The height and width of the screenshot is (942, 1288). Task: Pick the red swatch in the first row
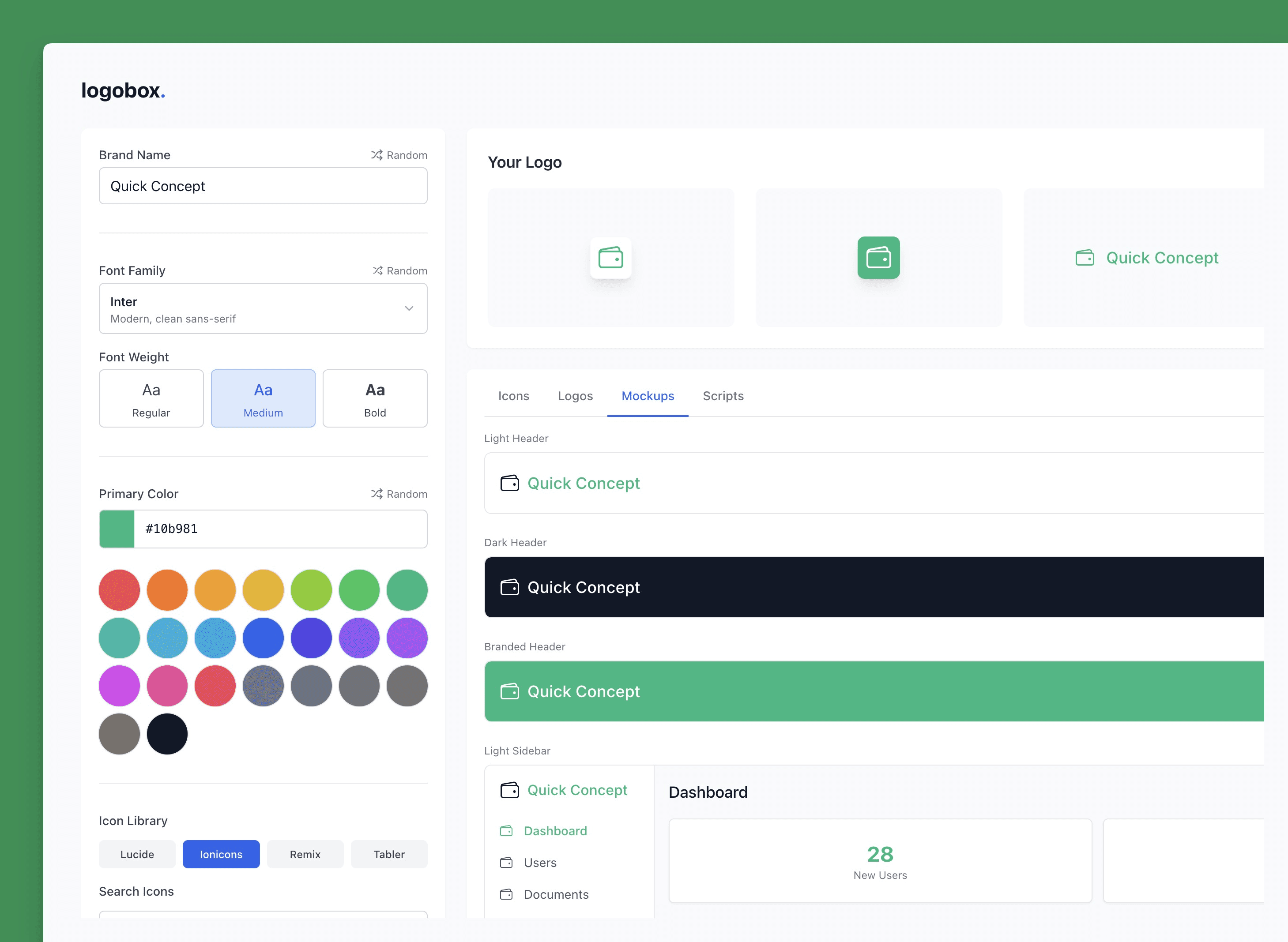pos(119,590)
